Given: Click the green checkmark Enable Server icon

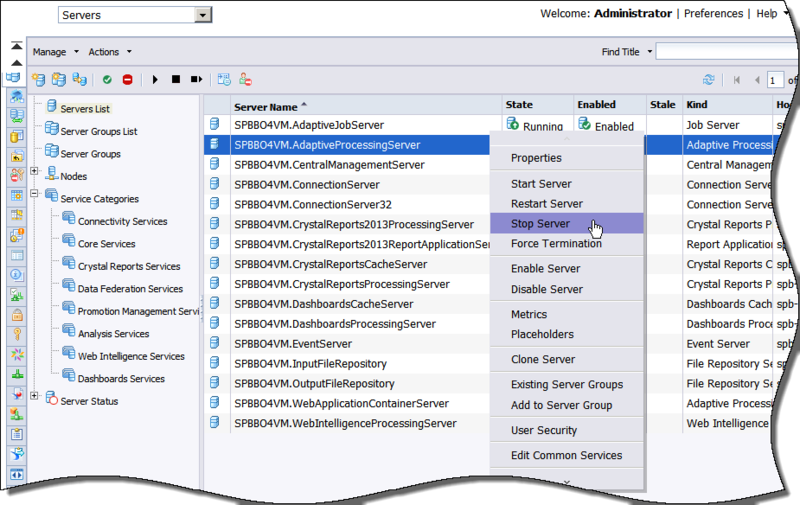Looking at the screenshot, I should [107, 80].
